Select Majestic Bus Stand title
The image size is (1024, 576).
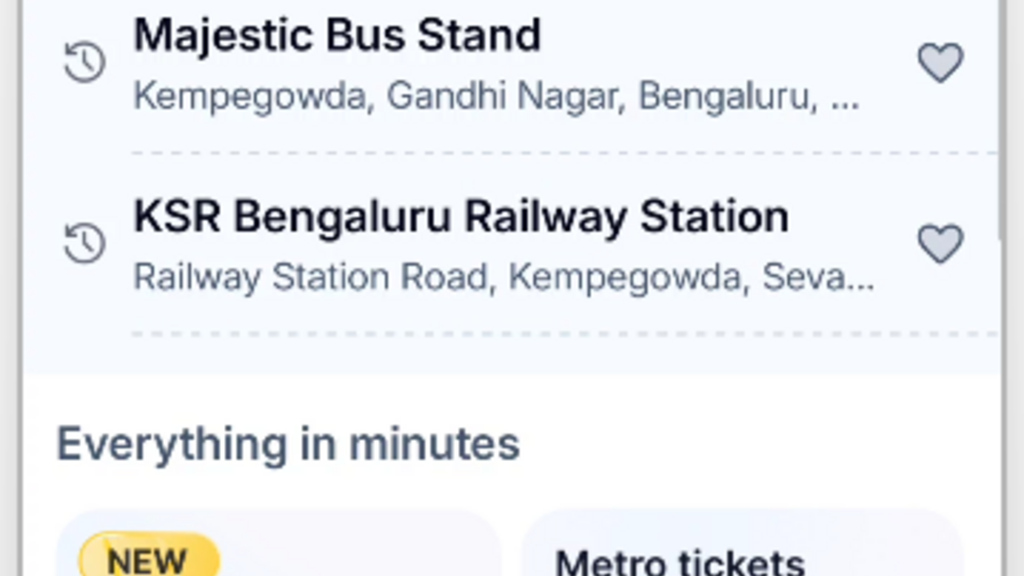point(337,36)
